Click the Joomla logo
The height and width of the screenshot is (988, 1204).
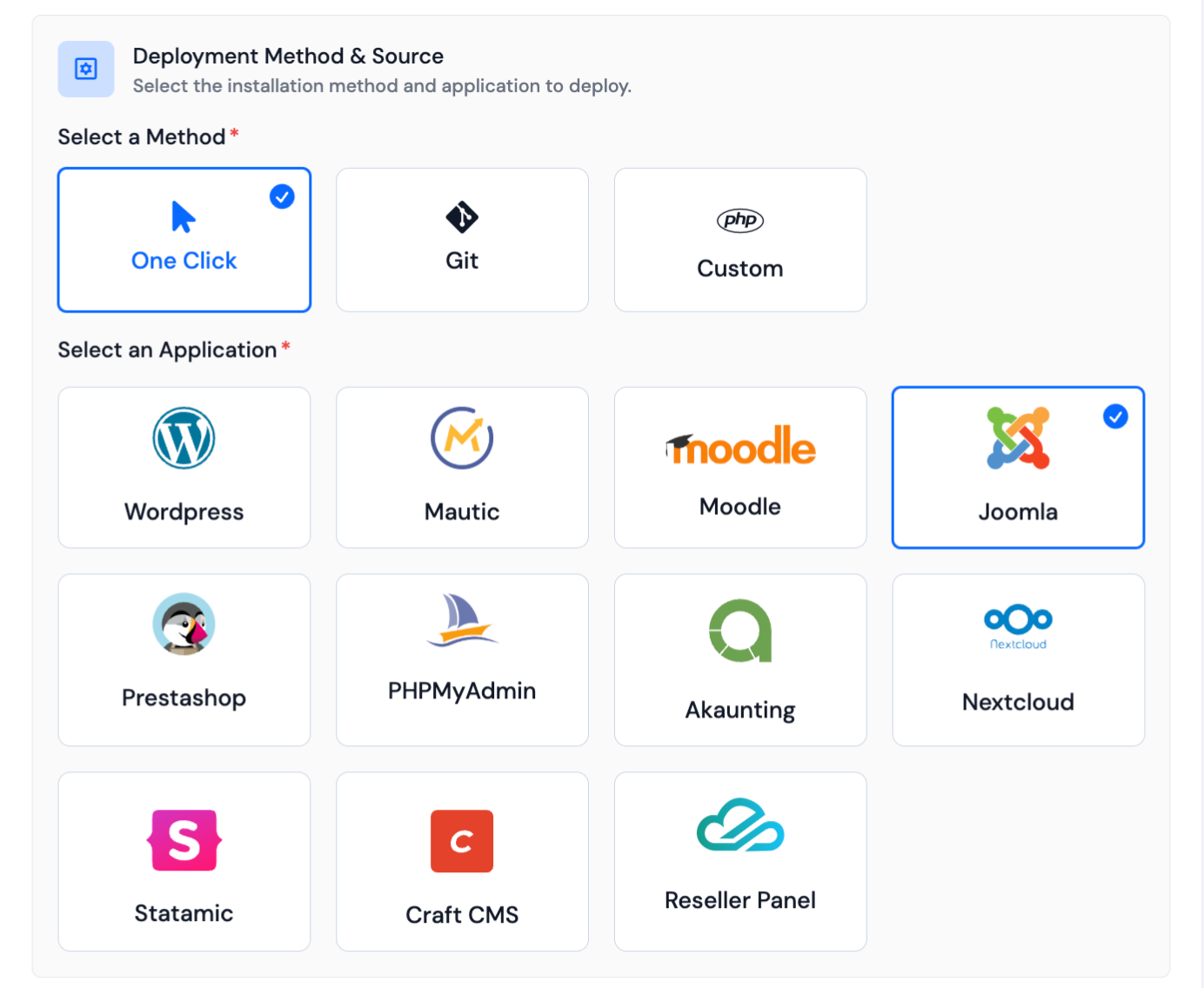[1018, 439]
